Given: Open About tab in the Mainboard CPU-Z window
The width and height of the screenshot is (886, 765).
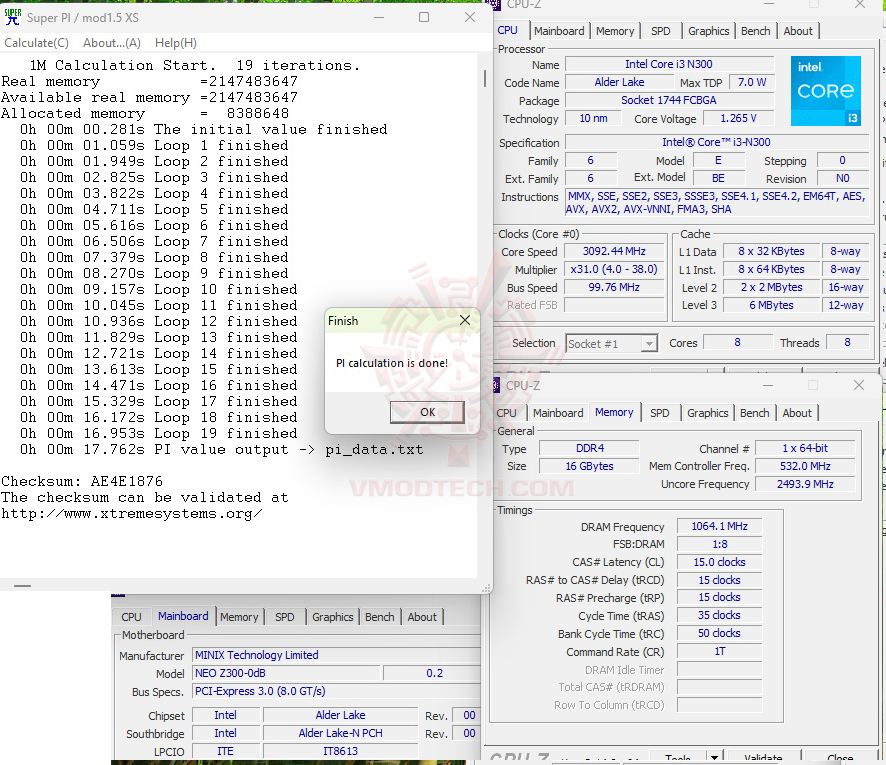Looking at the screenshot, I should 422,617.
